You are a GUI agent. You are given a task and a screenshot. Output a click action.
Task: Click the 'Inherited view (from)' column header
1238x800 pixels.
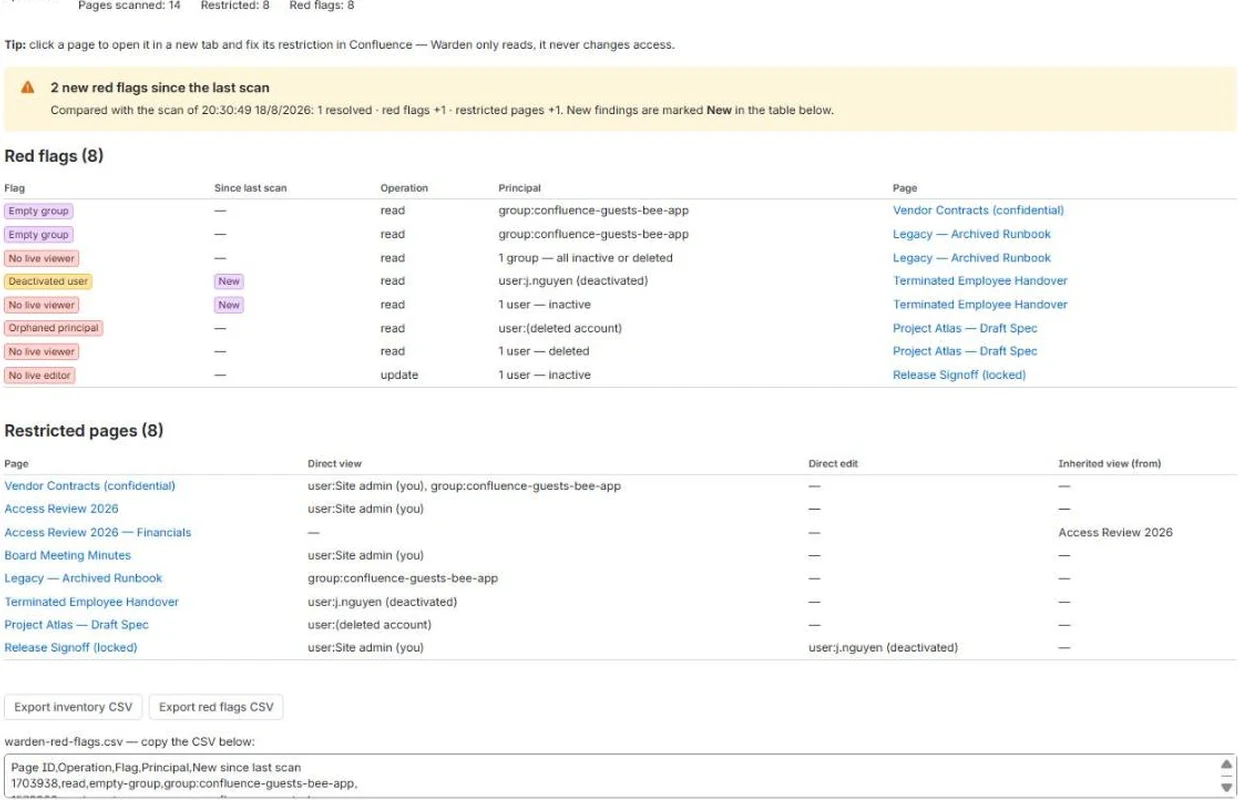pos(1109,464)
